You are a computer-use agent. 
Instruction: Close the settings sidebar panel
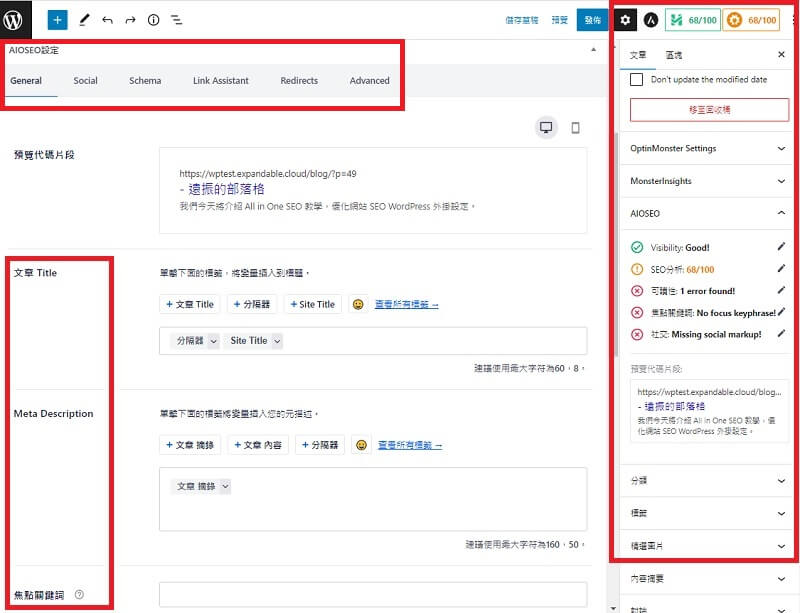781,54
